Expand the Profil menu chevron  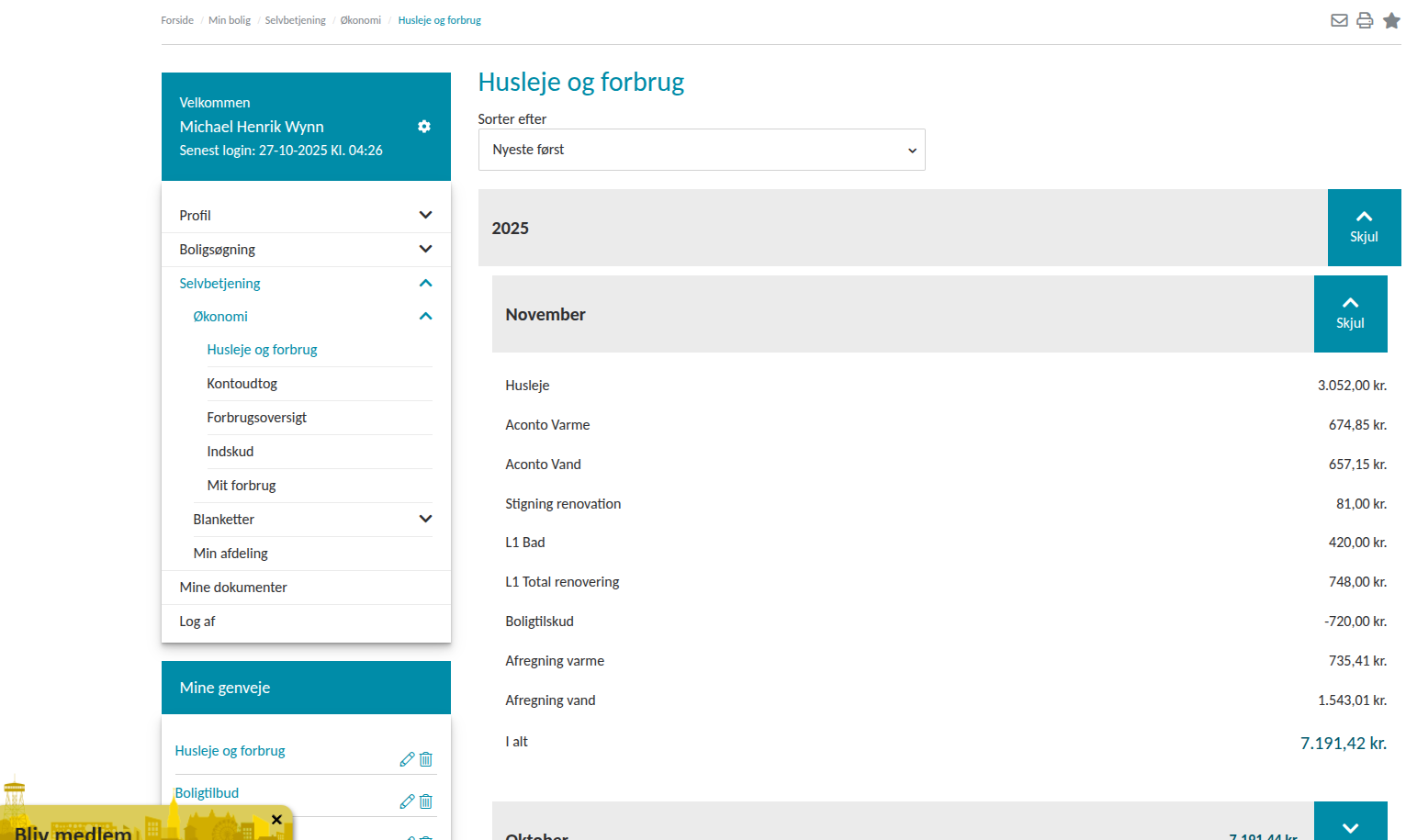click(x=425, y=215)
